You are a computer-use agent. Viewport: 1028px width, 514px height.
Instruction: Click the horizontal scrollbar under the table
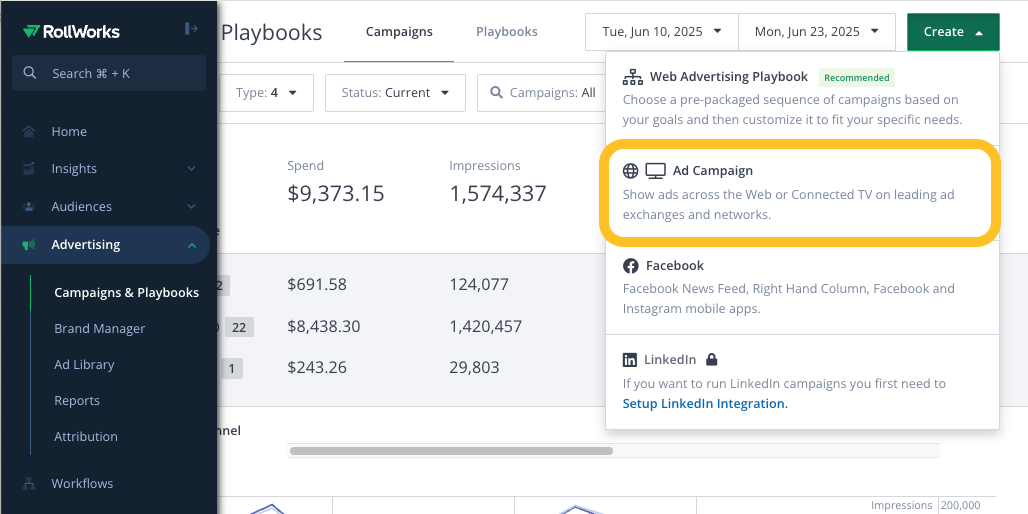point(451,450)
